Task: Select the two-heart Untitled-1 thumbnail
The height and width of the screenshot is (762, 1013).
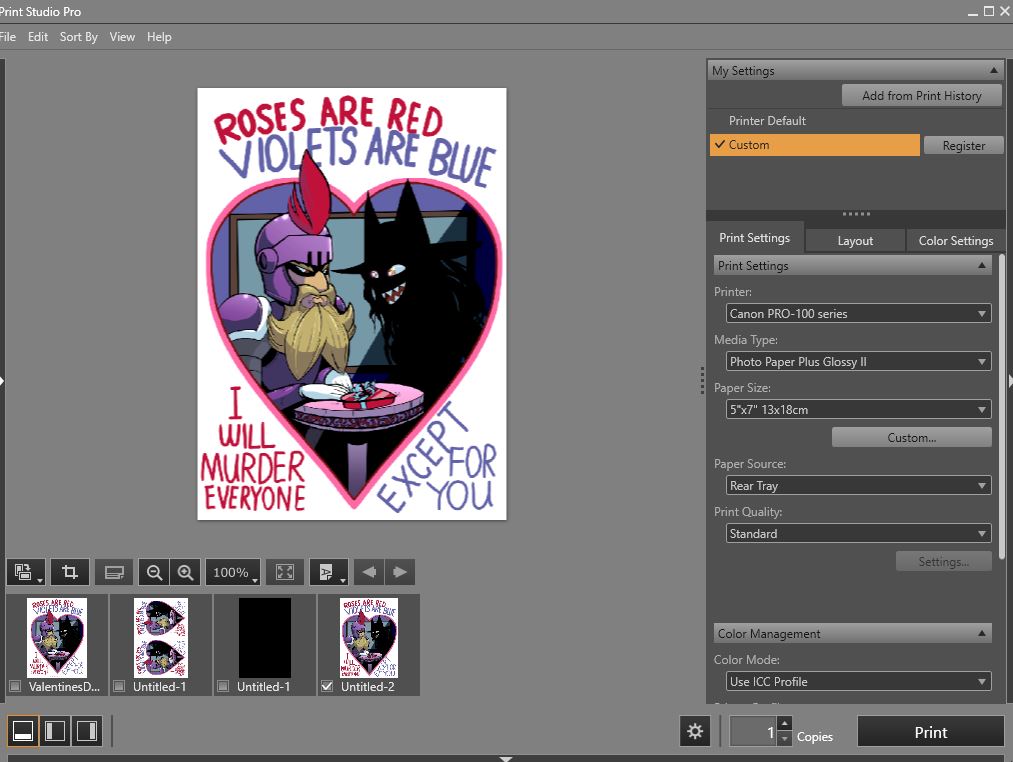Action: click(x=161, y=638)
